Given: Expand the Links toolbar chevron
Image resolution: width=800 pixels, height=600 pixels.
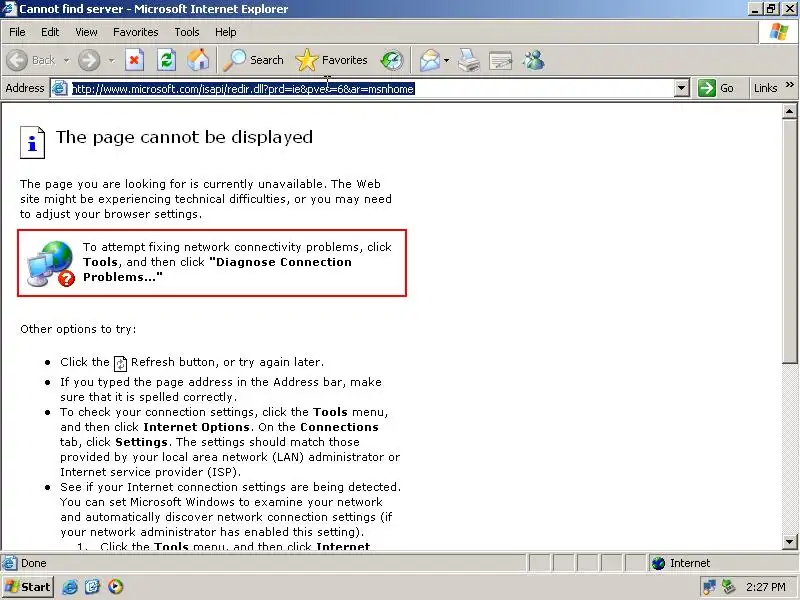Looking at the screenshot, I should pyautogui.click(x=790, y=85).
